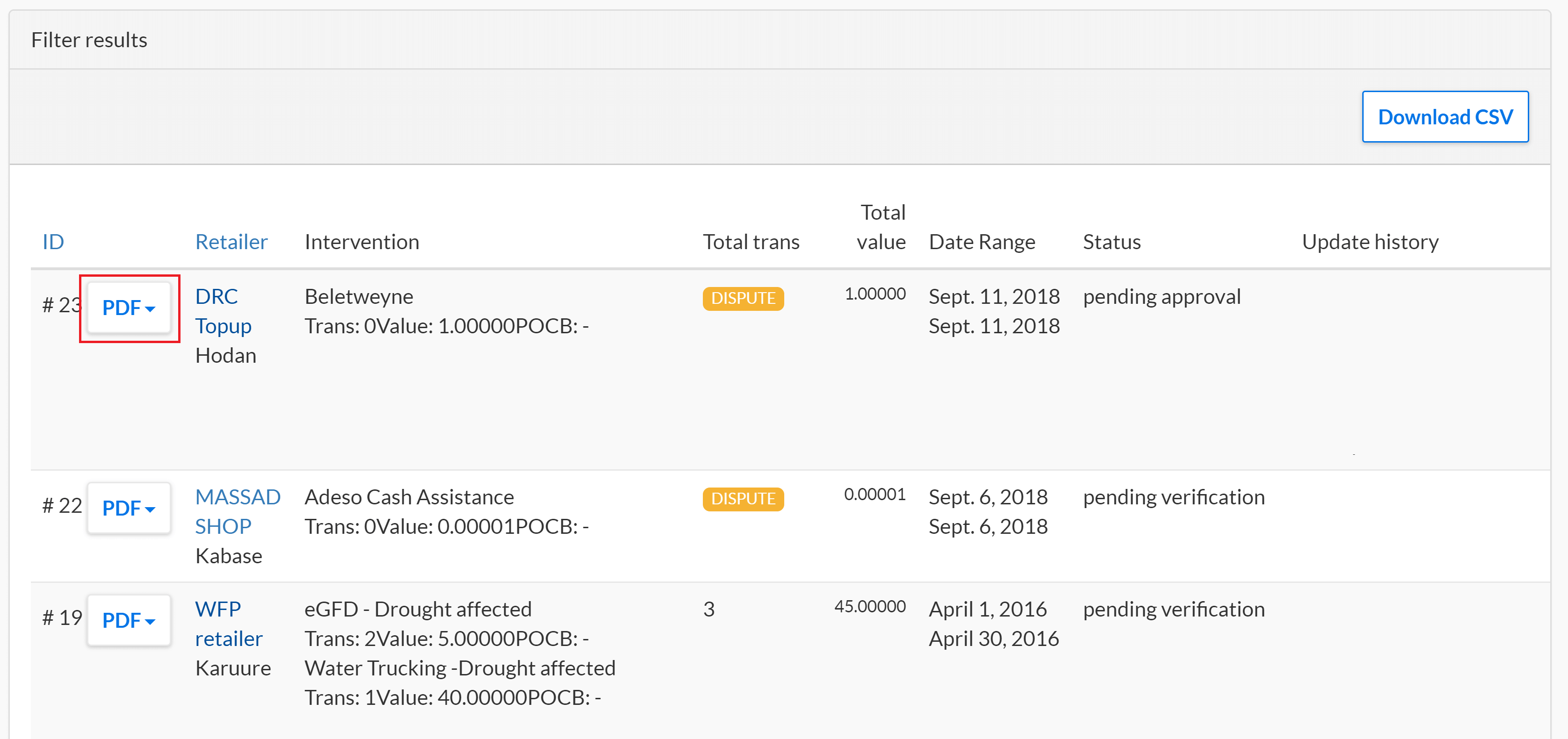Click the Kabase location text

[x=228, y=557]
